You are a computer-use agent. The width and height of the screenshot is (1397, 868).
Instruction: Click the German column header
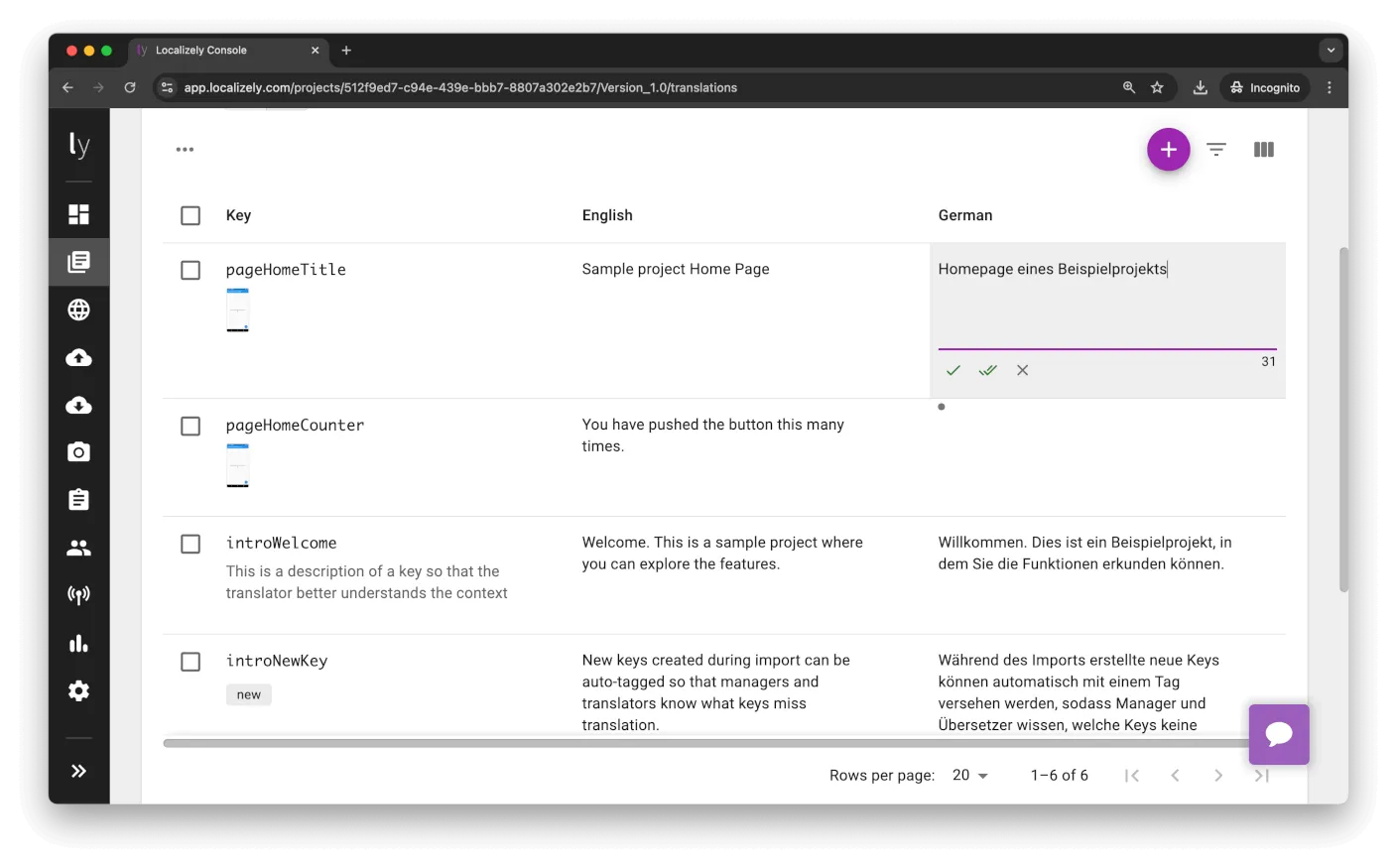click(x=965, y=215)
